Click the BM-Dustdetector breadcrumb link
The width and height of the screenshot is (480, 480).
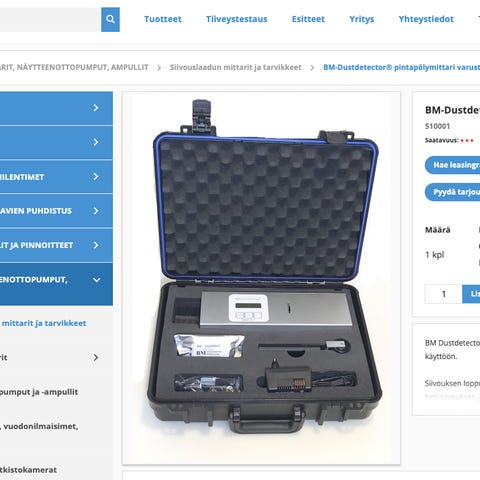pos(402,67)
